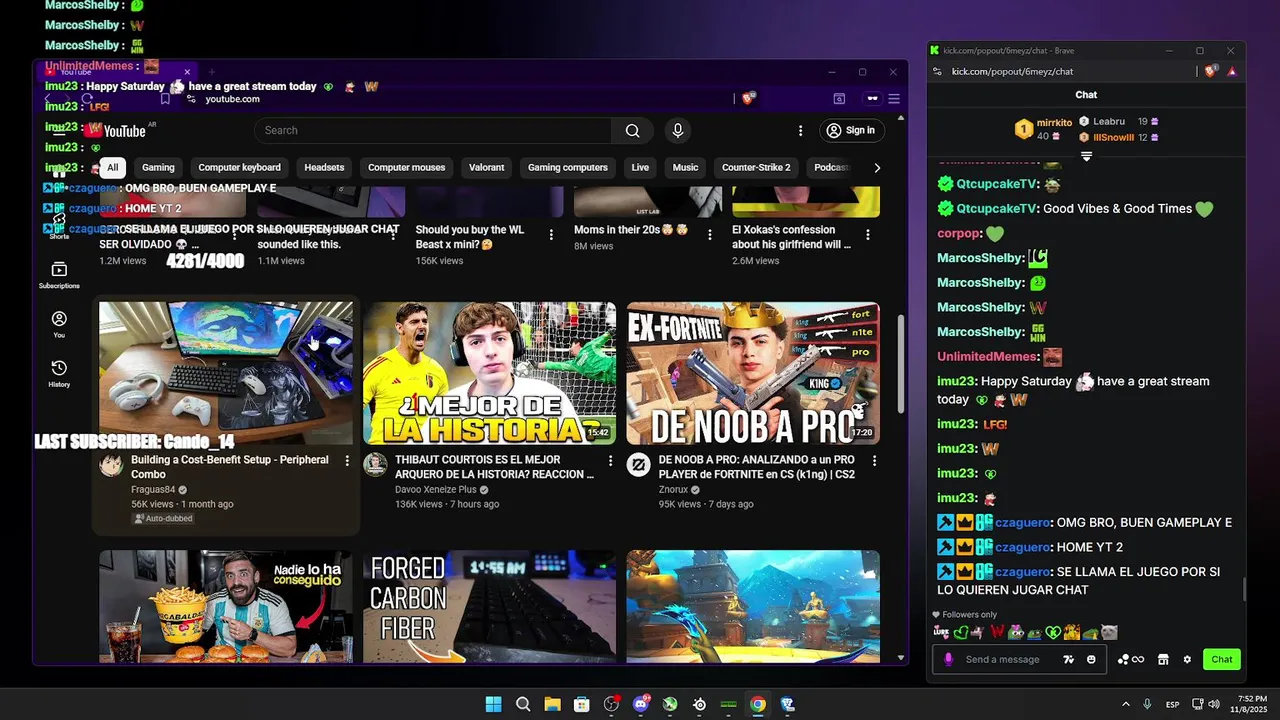This screenshot has width=1280, height=720.
Task: Open YouTube settings three-dot menu beside Sign in
Action: pos(800,130)
